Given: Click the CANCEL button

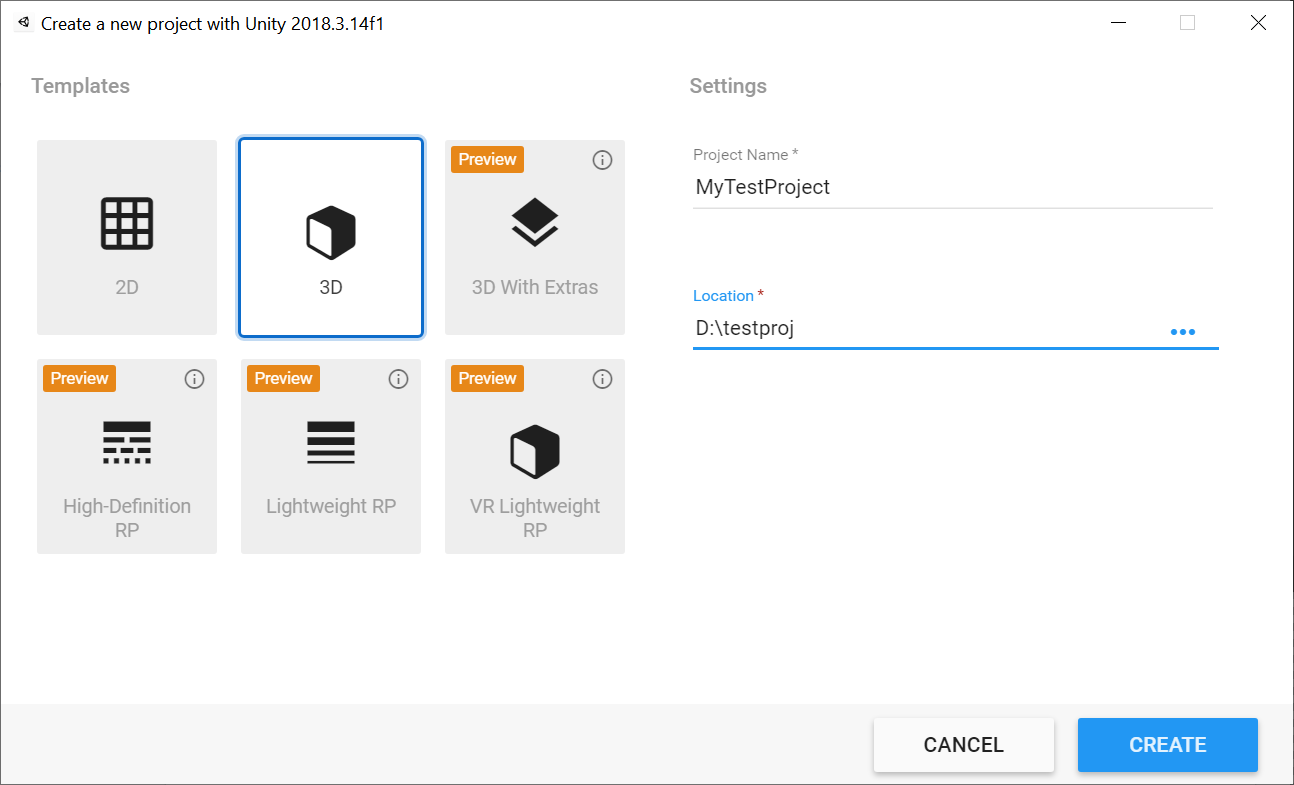Looking at the screenshot, I should [x=964, y=745].
